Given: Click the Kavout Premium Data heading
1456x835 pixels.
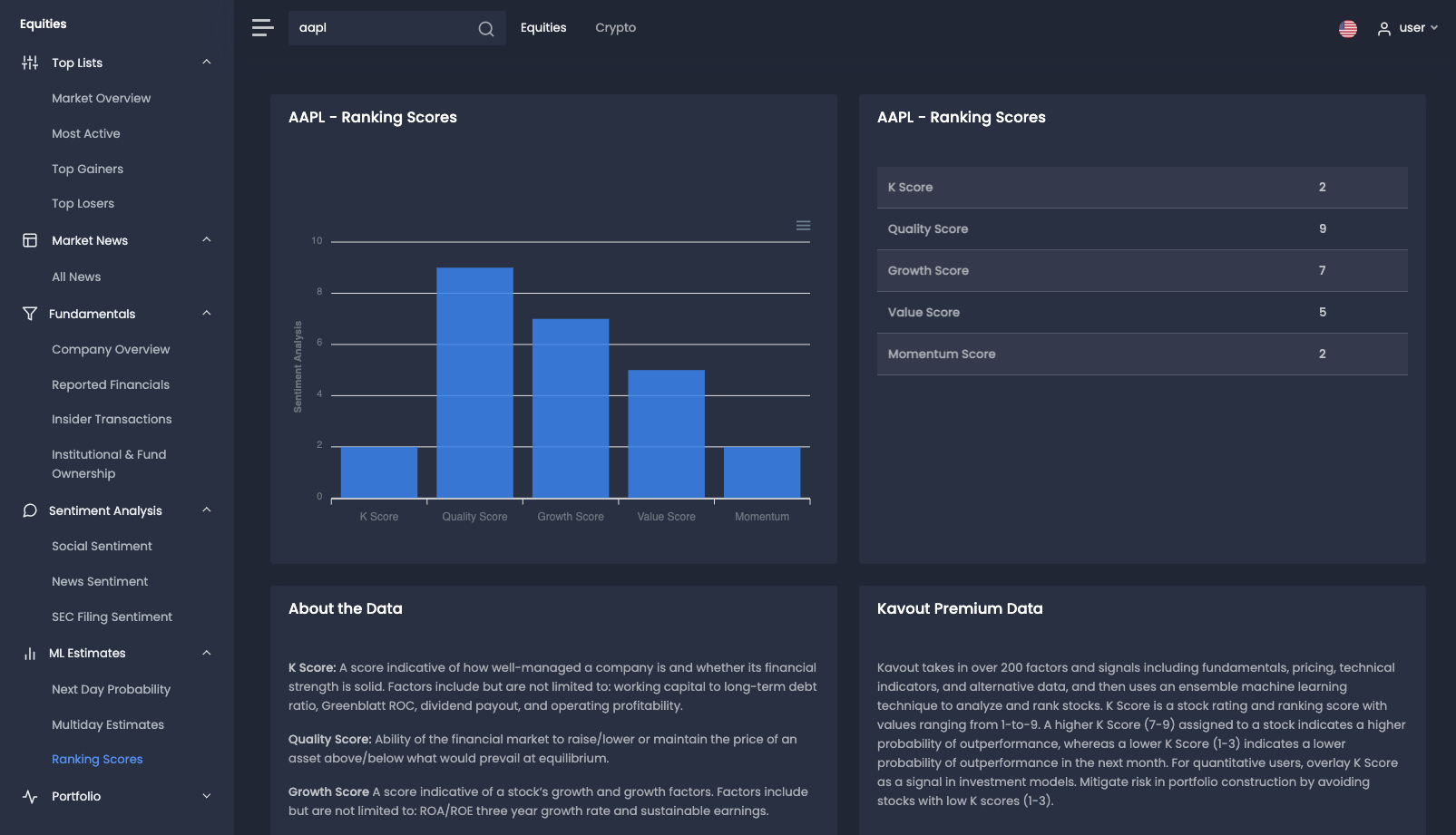Looking at the screenshot, I should (x=960, y=609).
